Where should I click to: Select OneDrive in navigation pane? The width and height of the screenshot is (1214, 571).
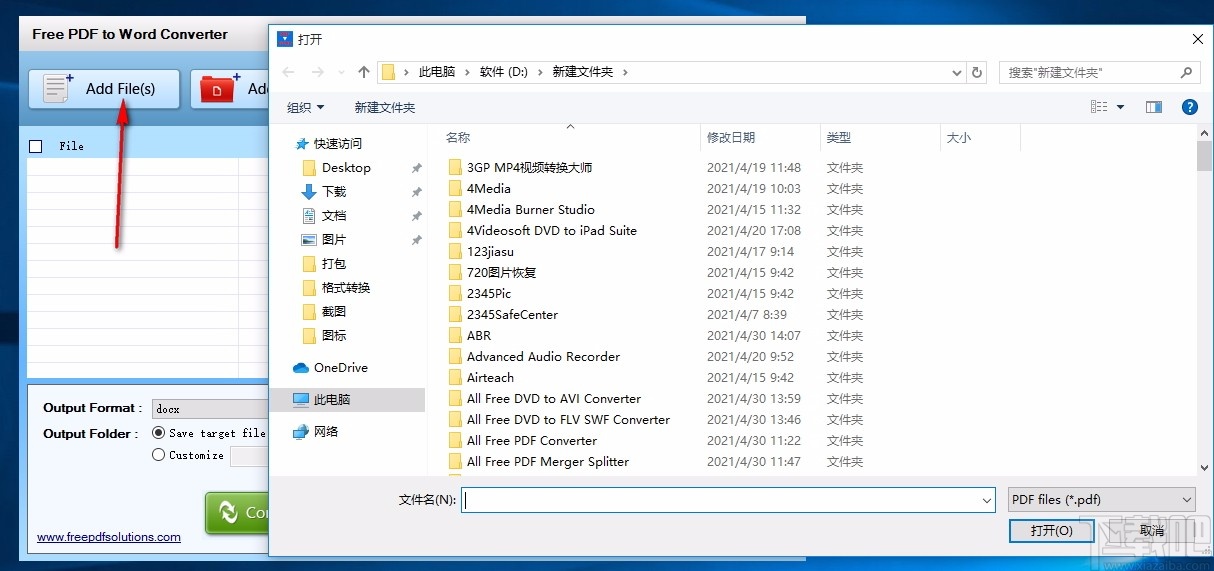click(x=341, y=368)
